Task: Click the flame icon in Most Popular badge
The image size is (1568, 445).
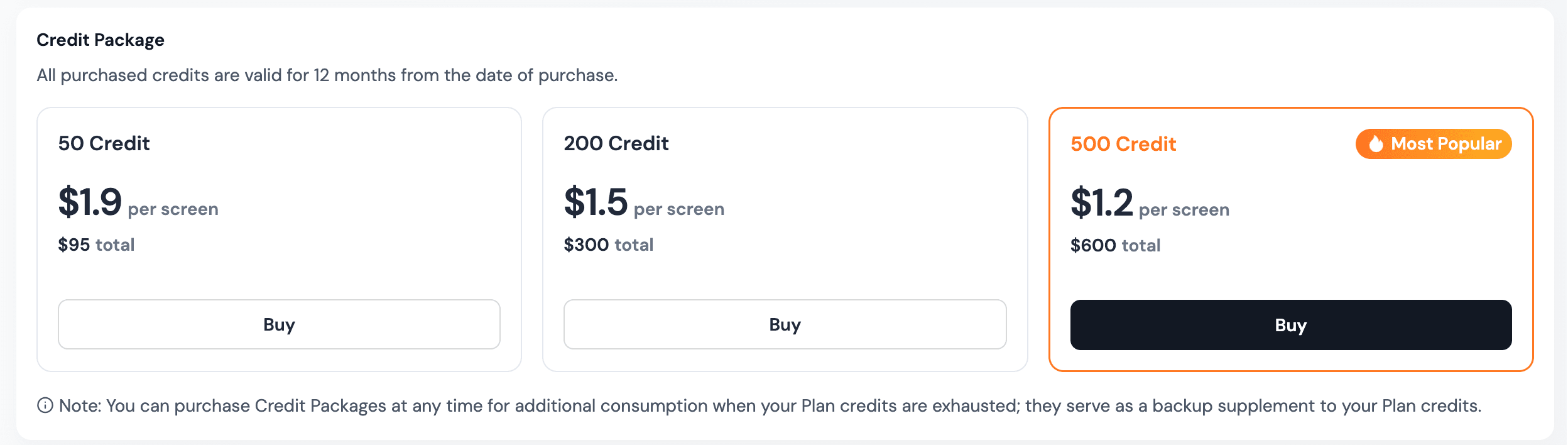Action: click(1376, 144)
